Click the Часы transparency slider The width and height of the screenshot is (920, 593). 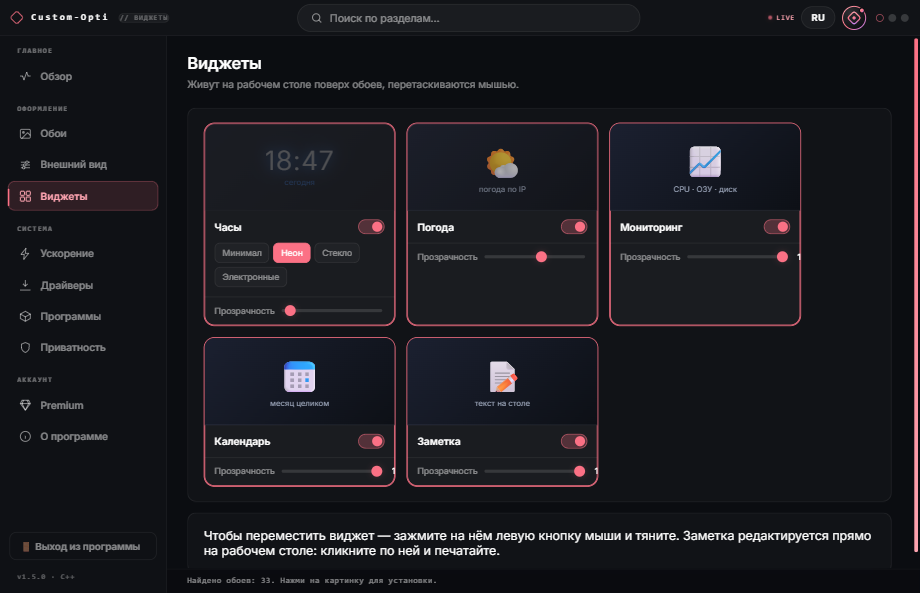[332, 311]
